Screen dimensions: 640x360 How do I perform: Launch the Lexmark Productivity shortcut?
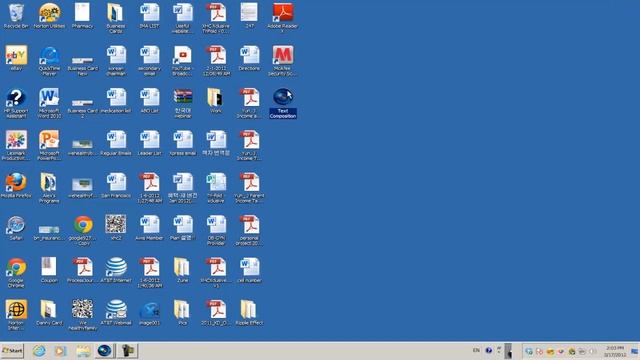[x=16, y=146]
